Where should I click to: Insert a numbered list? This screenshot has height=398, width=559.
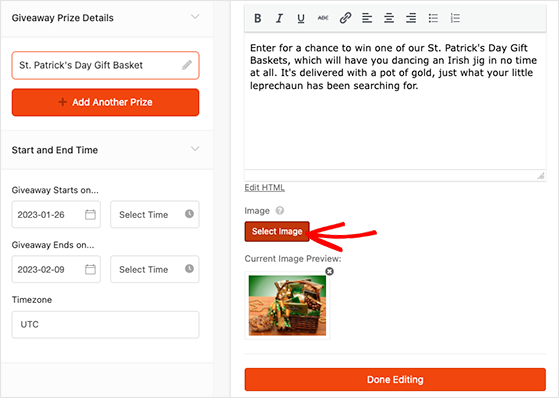(x=455, y=18)
